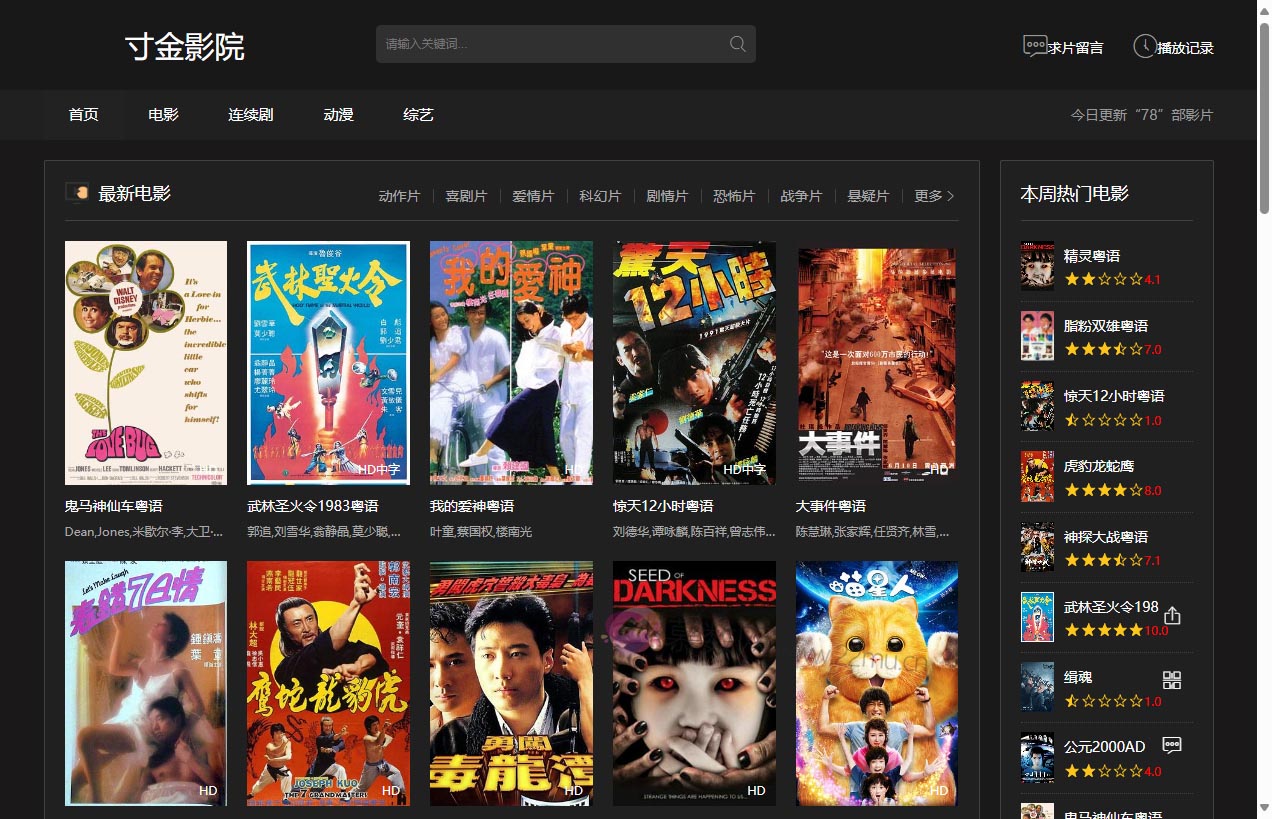Open 播放记录 clock history icon

pyautogui.click(x=1144, y=46)
